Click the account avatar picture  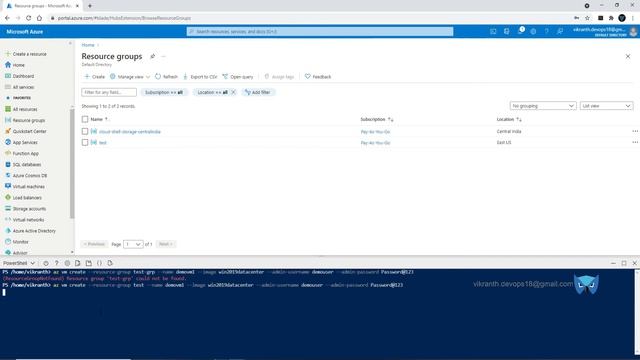coord(633,31)
